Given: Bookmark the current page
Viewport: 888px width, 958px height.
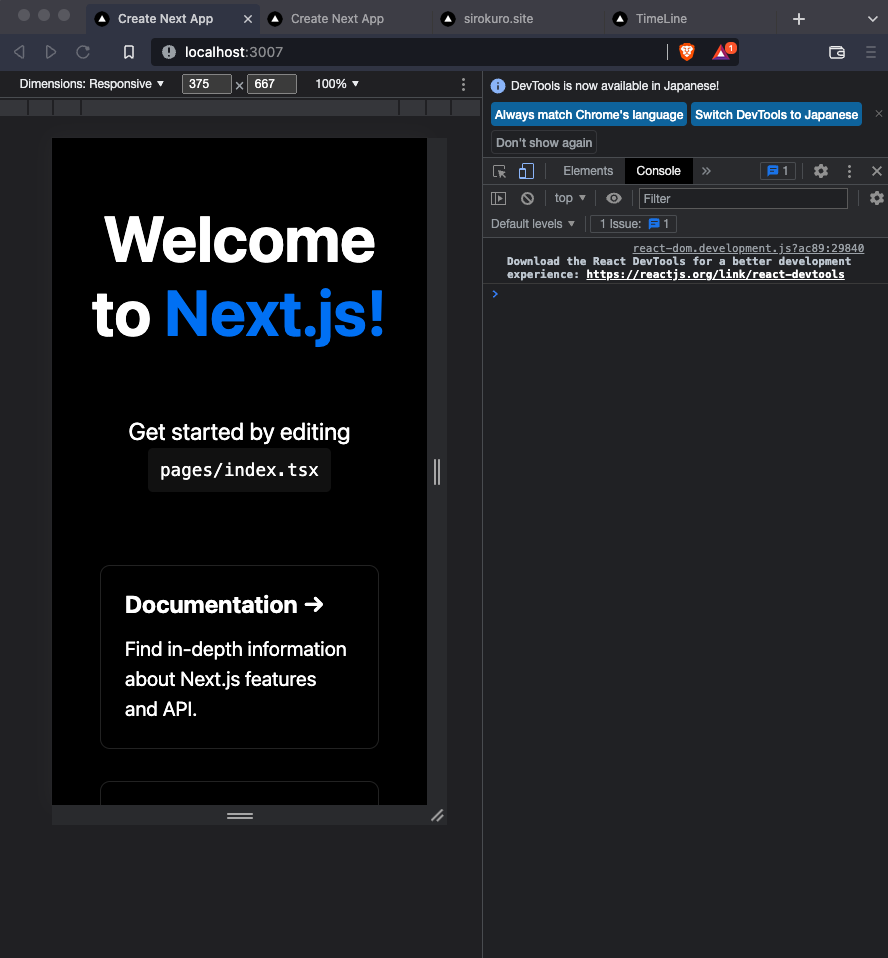Looking at the screenshot, I should coord(128,53).
